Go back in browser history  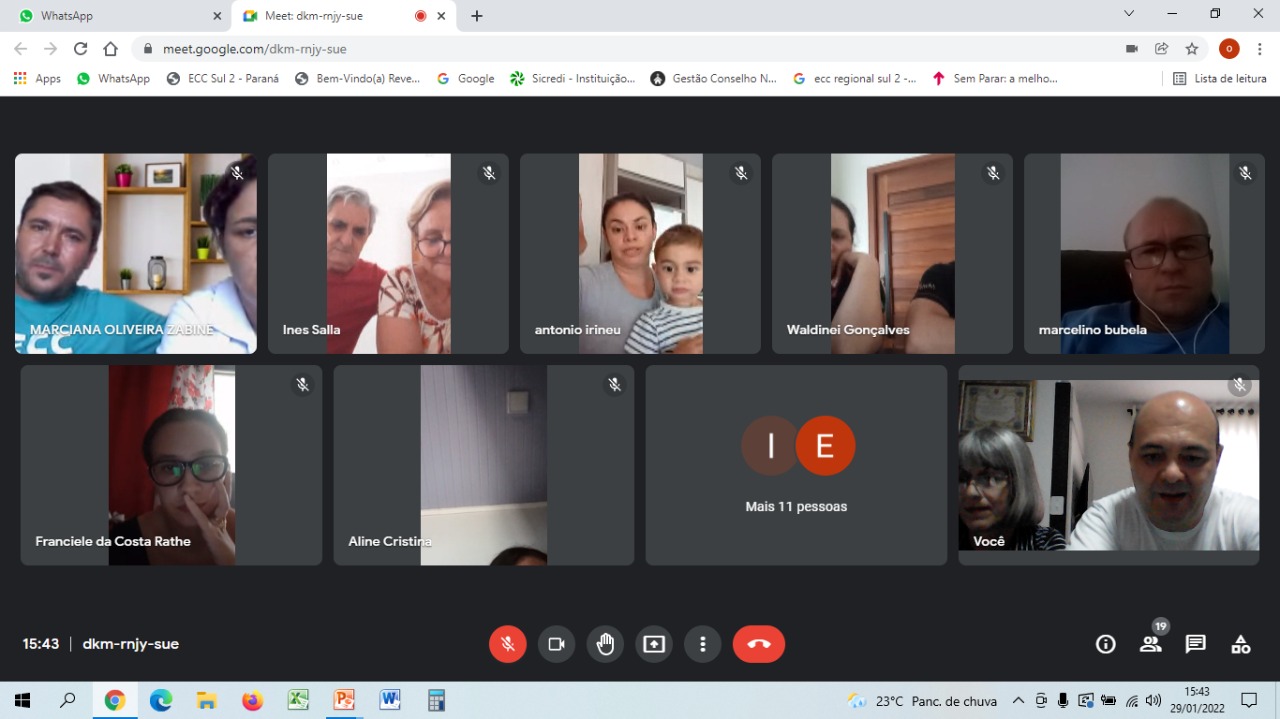coord(20,48)
